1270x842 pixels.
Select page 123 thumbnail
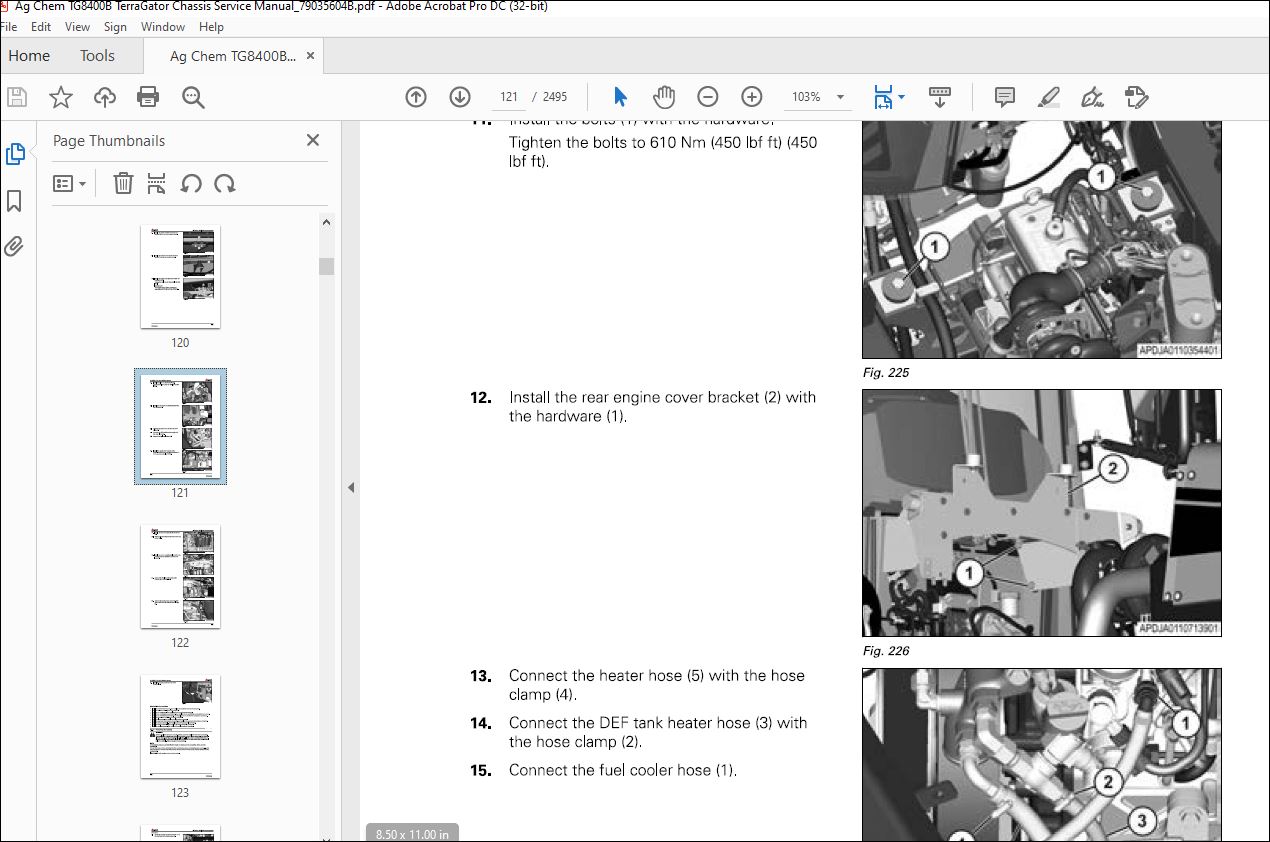pos(180,727)
